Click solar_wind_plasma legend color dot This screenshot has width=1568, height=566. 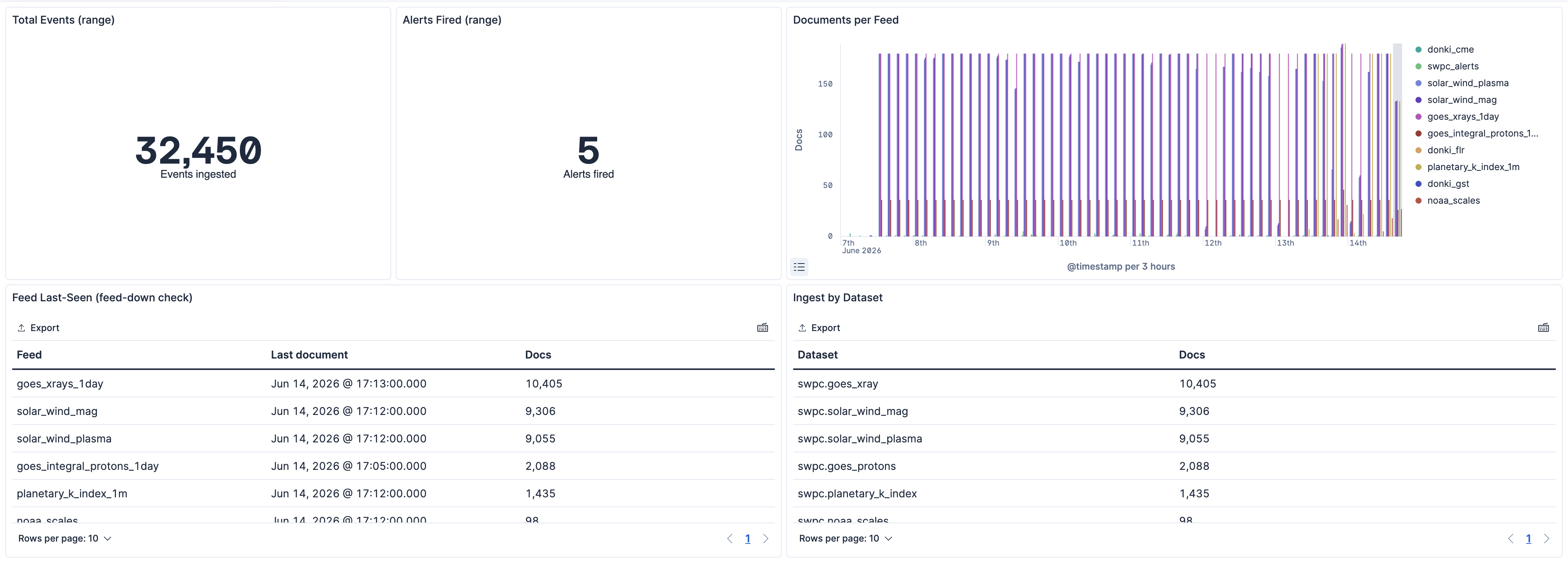[1418, 83]
